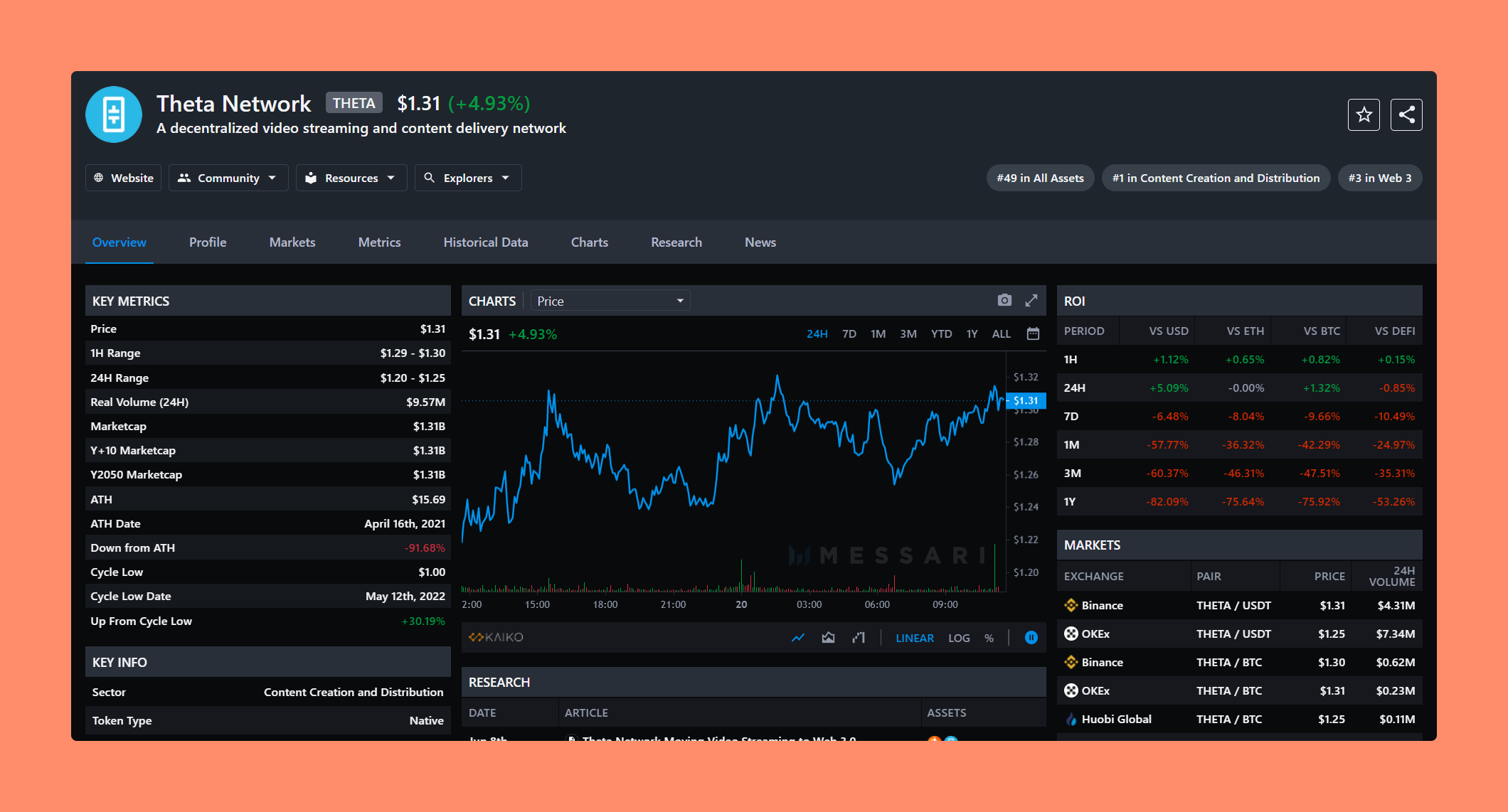Click the Kaiko data provider logo
The image size is (1508, 812).
click(496, 637)
